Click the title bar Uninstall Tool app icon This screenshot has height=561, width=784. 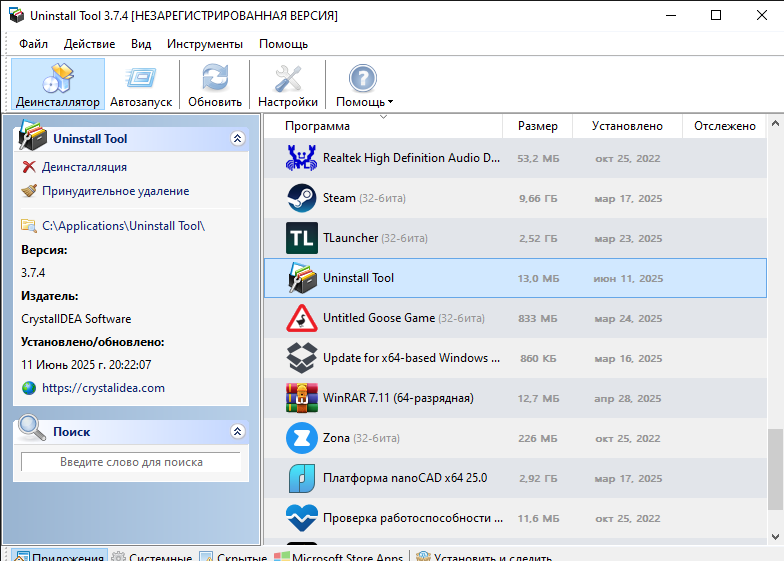click(x=16, y=15)
